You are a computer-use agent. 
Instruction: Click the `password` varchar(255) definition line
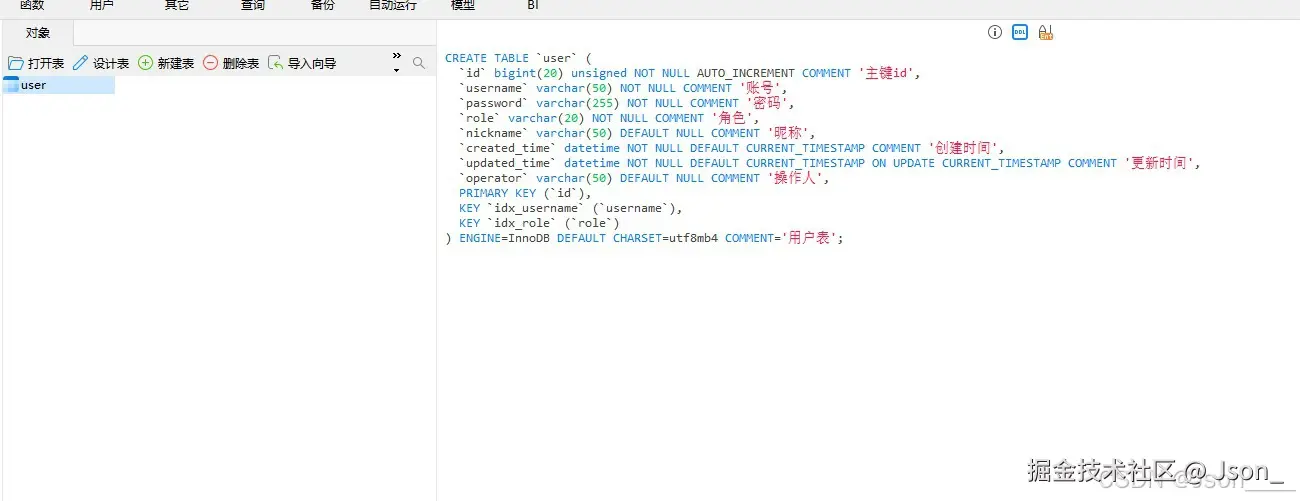pyautogui.click(x=626, y=103)
